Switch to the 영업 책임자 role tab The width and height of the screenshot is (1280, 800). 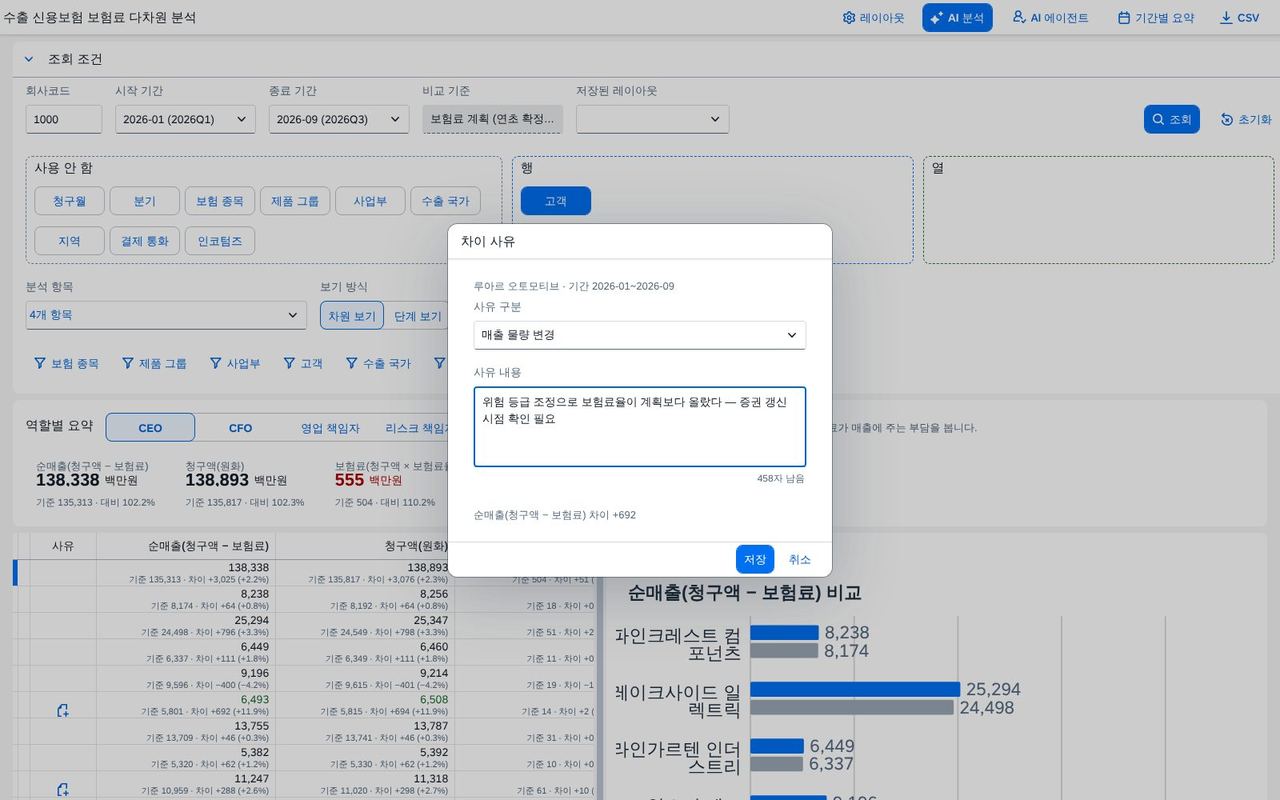(330, 428)
